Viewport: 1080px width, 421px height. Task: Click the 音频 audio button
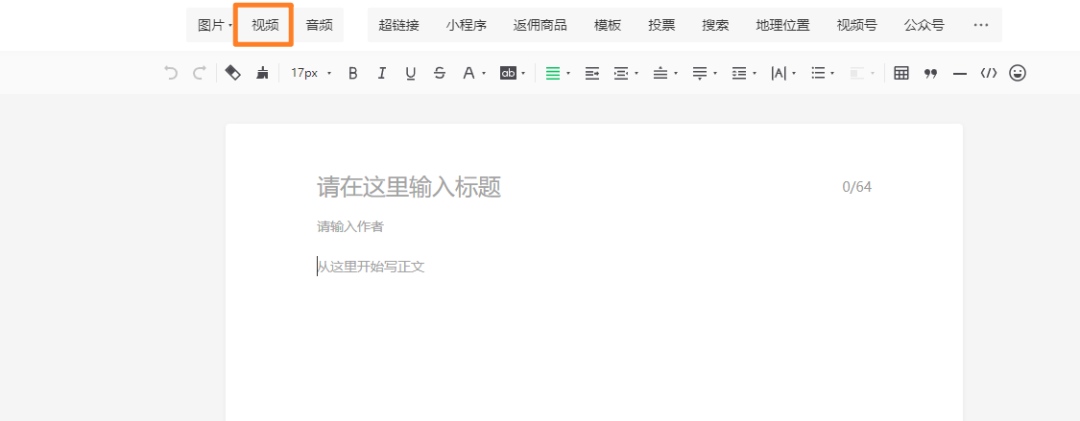point(319,25)
